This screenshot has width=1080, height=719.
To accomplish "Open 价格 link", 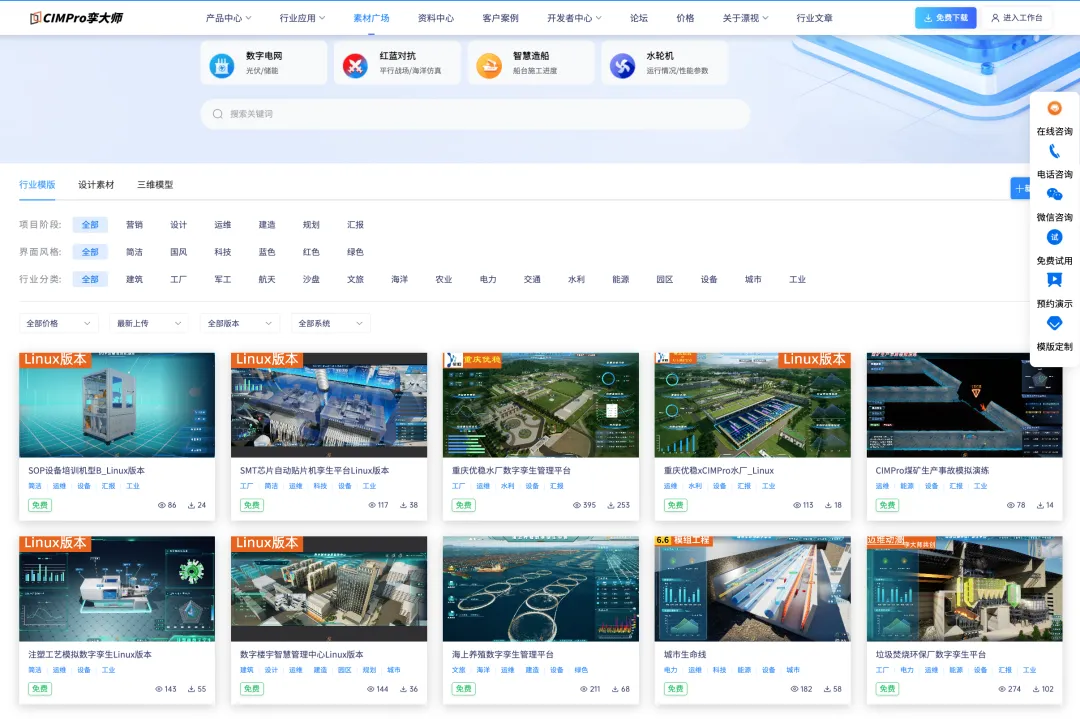I will pos(685,18).
